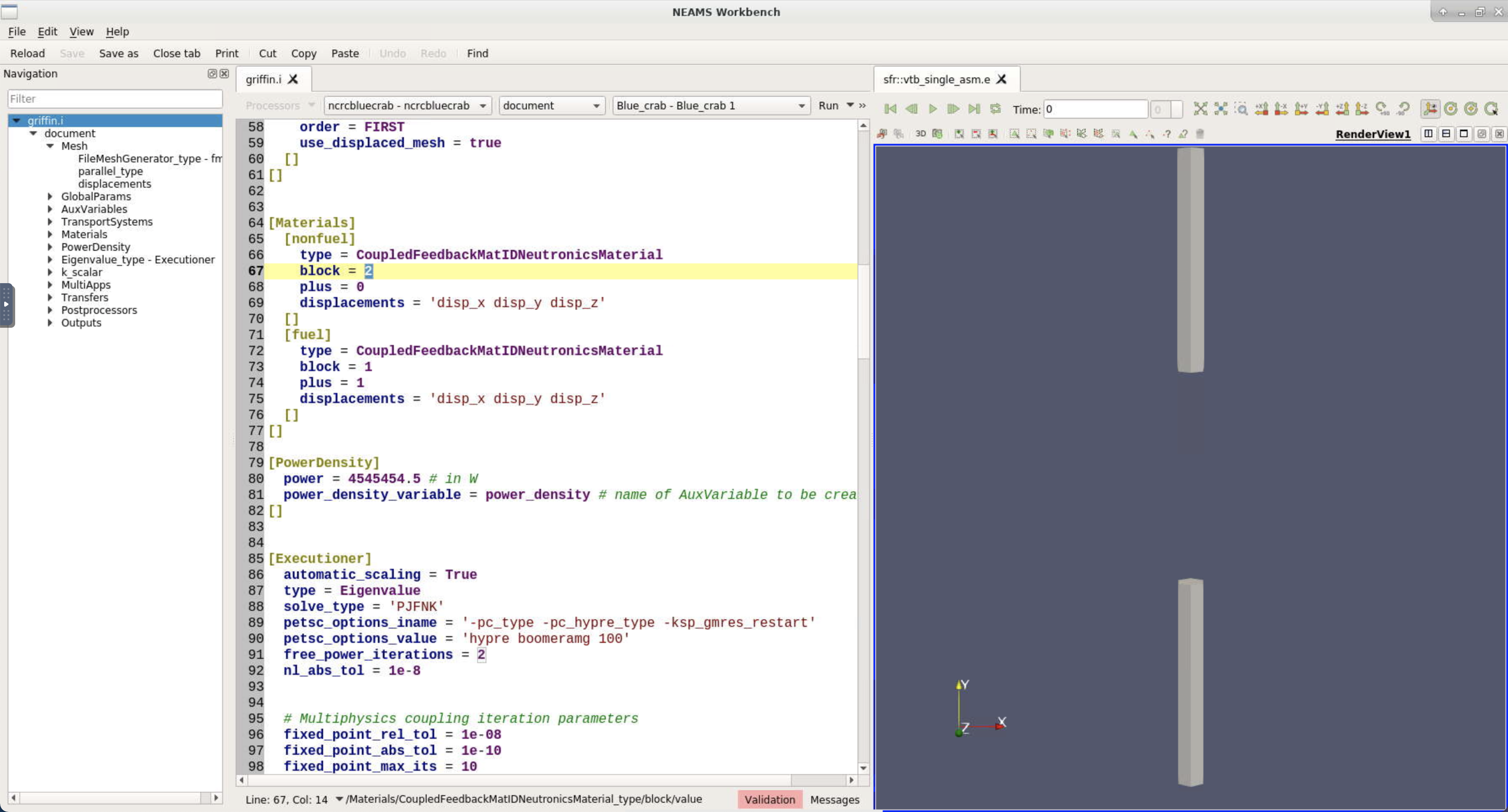Expand the GlobalParams tree node

tap(50, 197)
